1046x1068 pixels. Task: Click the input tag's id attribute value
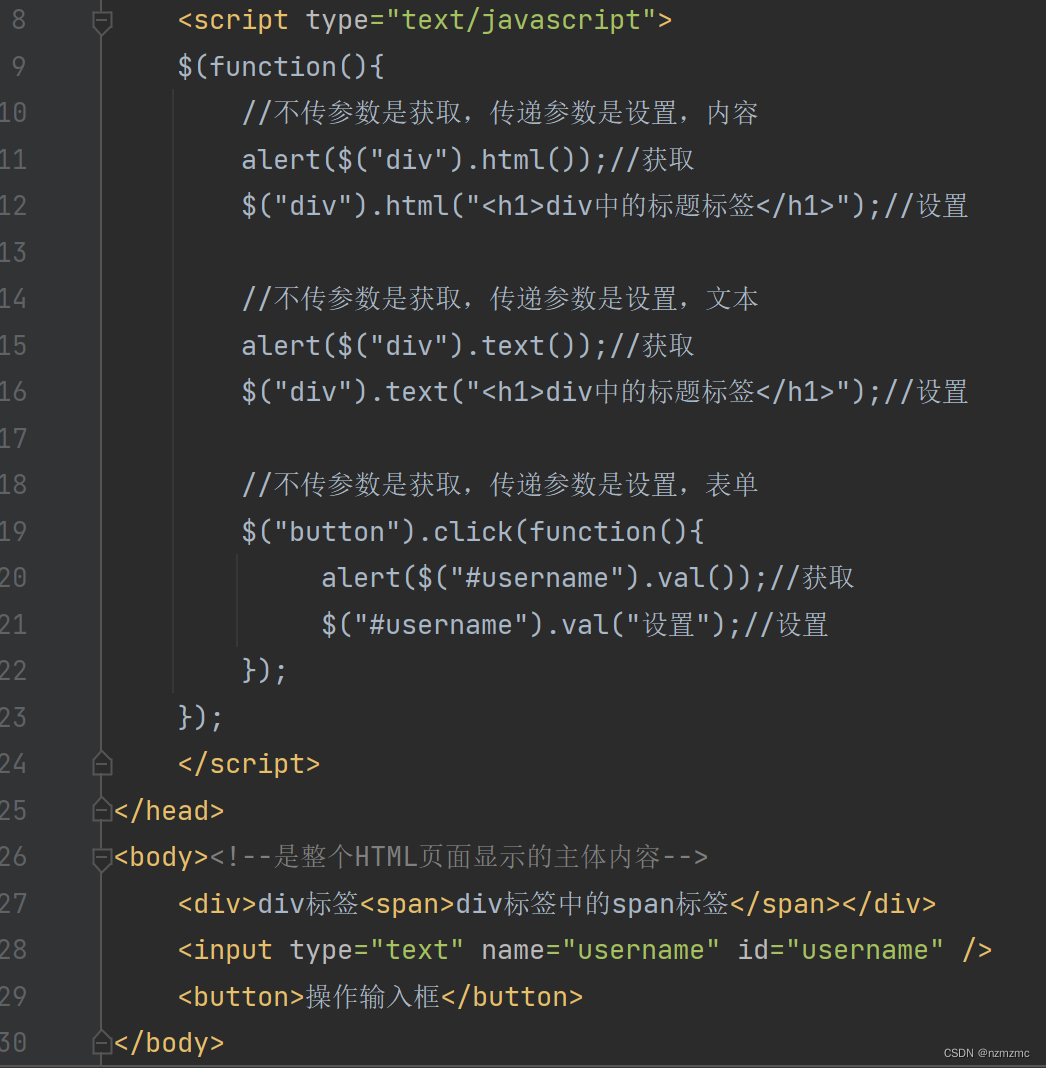point(865,950)
